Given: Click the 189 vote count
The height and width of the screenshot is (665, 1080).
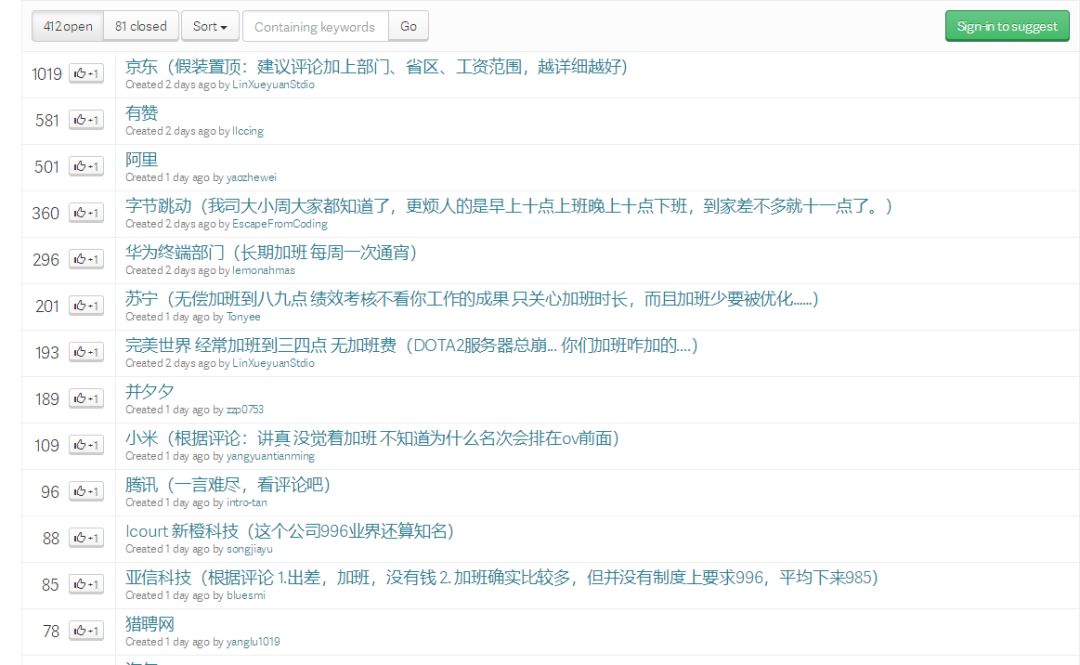Looking at the screenshot, I should pyautogui.click(x=48, y=399).
